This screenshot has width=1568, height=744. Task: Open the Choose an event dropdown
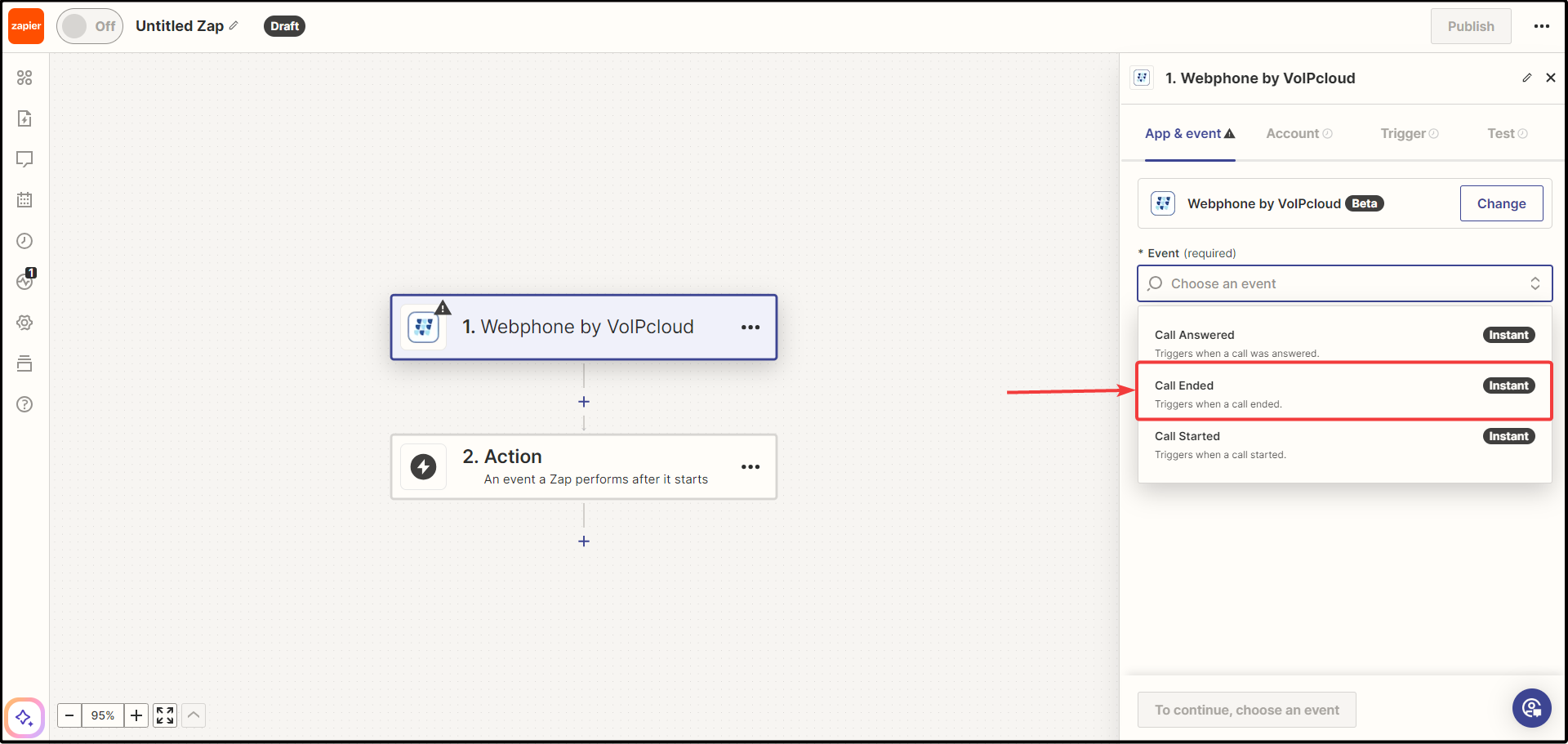click(x=1344, y=283)
